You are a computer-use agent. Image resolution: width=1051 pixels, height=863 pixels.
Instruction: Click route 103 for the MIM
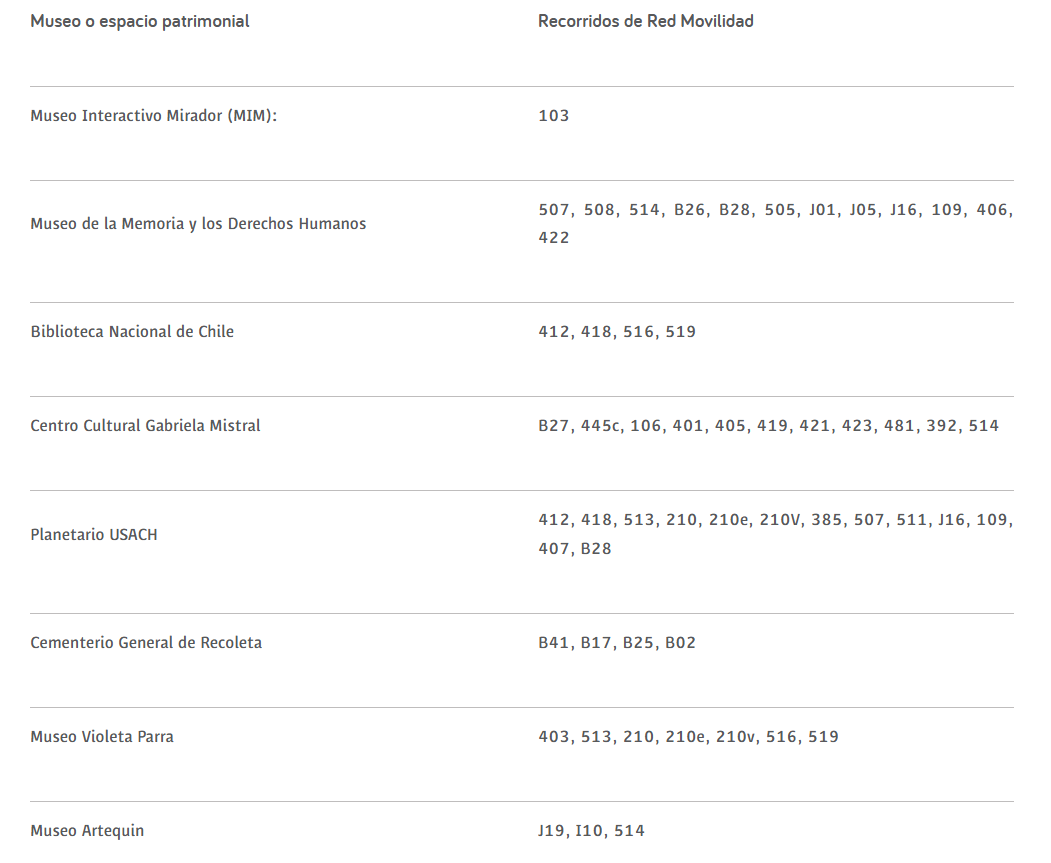pyautogui.click(x=553, y=115)
